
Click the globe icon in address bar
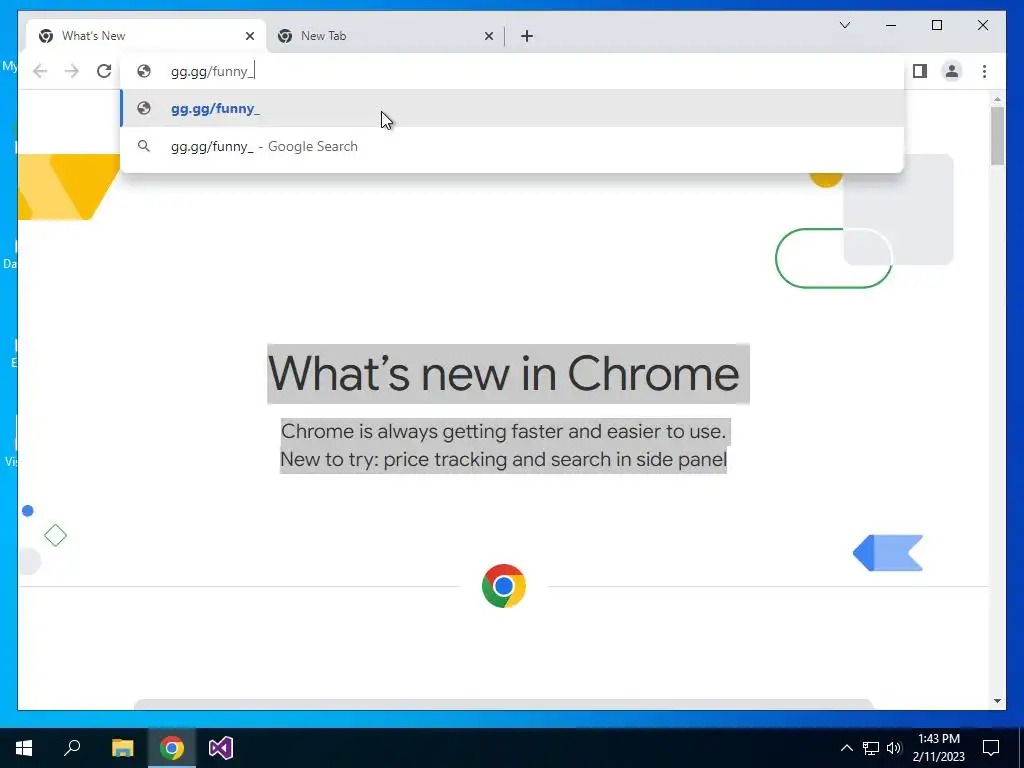(x=144, y=71)
